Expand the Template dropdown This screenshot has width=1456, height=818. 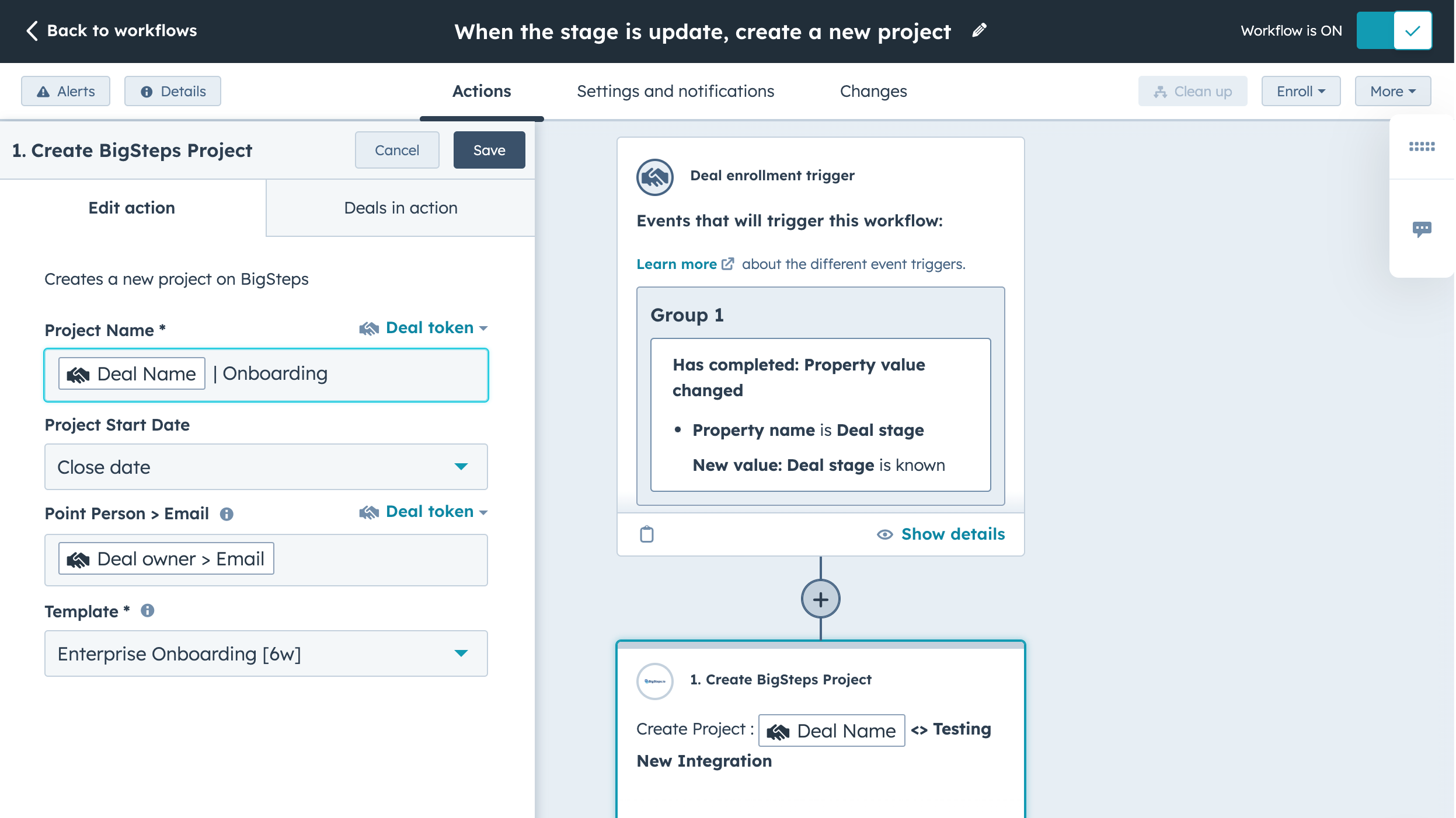click(266, 653)
